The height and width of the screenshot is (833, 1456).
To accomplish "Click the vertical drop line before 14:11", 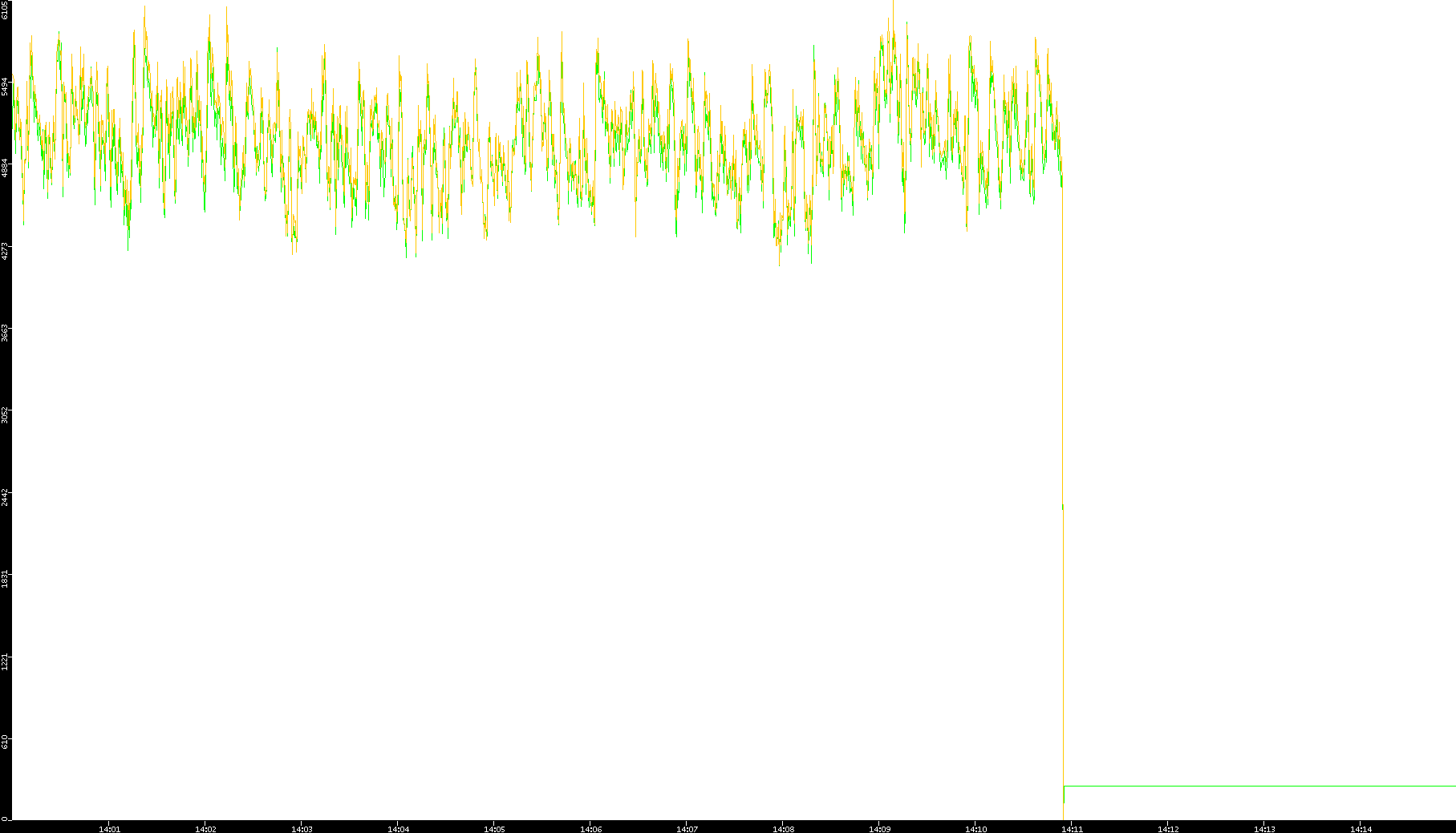I will 1063,641.
